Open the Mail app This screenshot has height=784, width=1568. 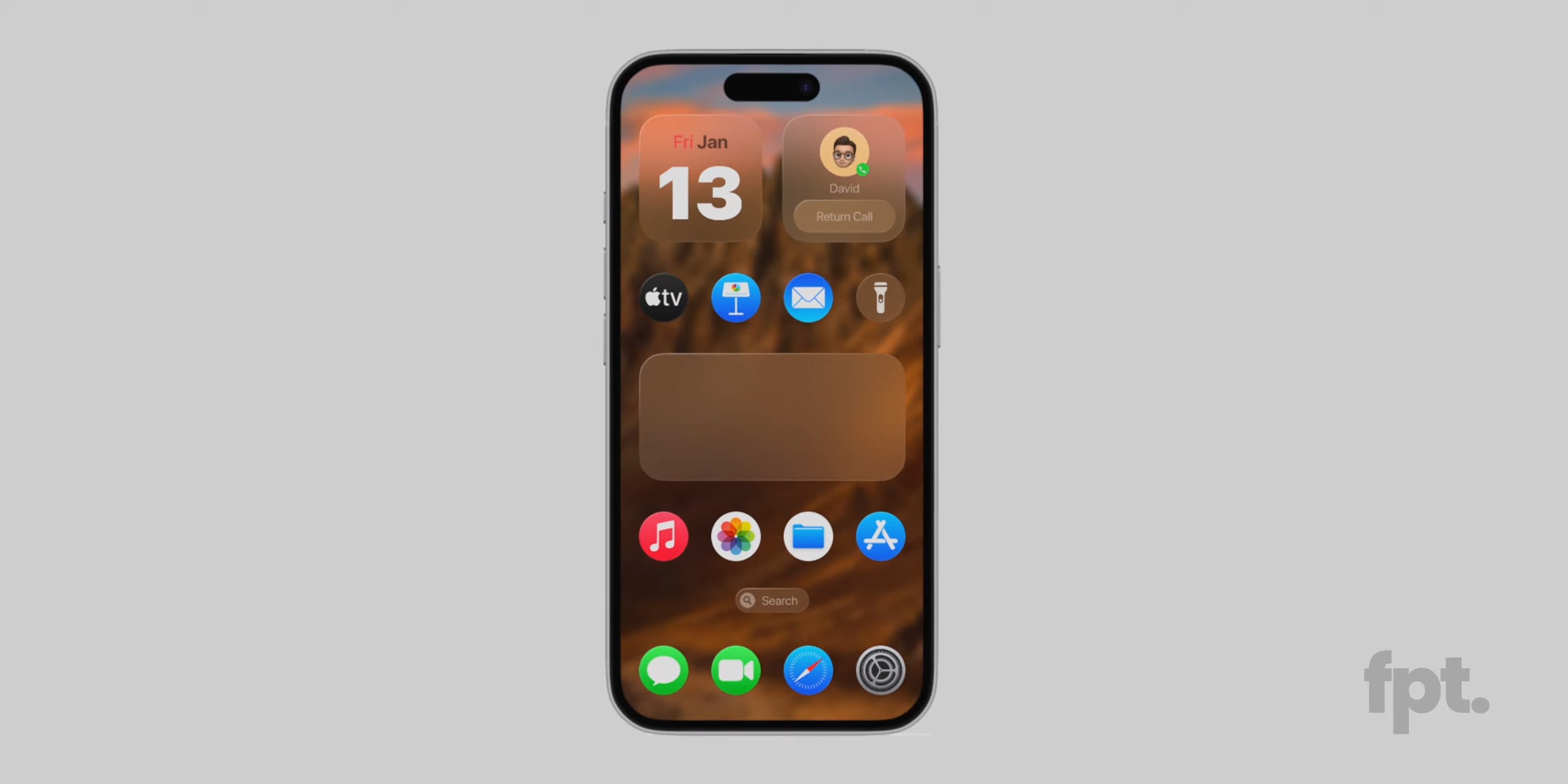coord(807,297)
